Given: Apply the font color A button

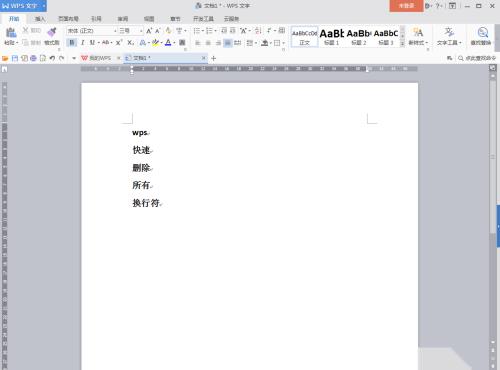Looking at the screenshot, I should pyautogui.click(x=168, y=43).
